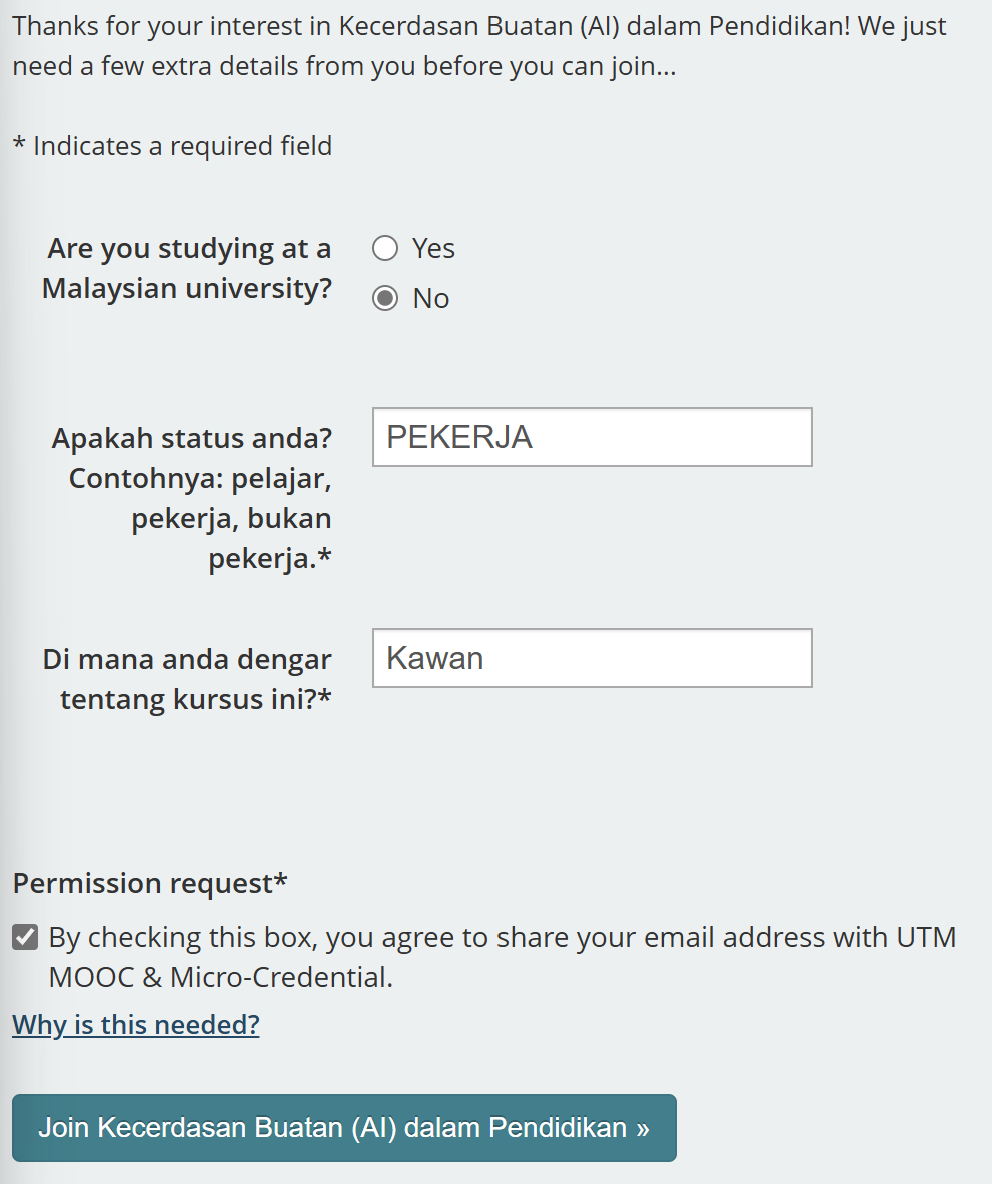992x1184 pixels.
Task: Uncheck the email sharing permission checkbox
Action: pos(25,938)
